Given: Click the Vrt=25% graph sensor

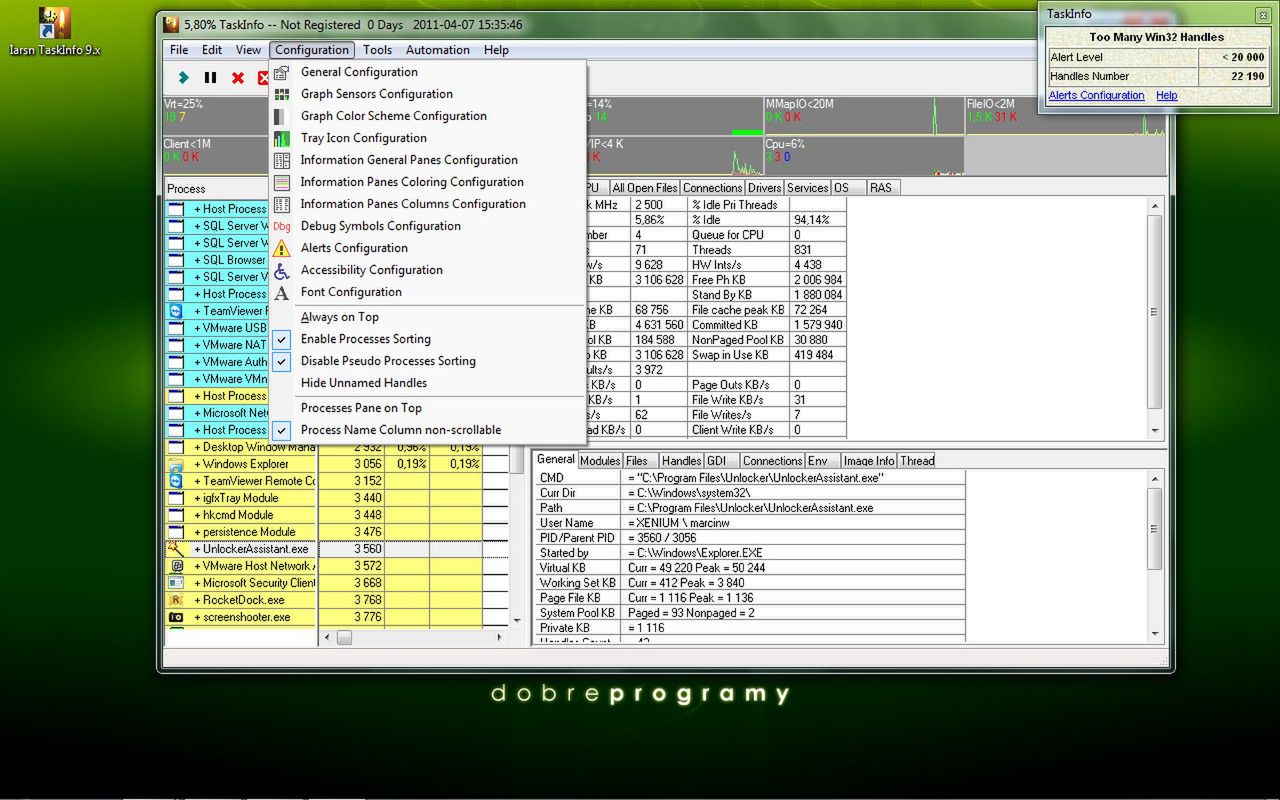Looking at the screenshot, I should 216,116.
